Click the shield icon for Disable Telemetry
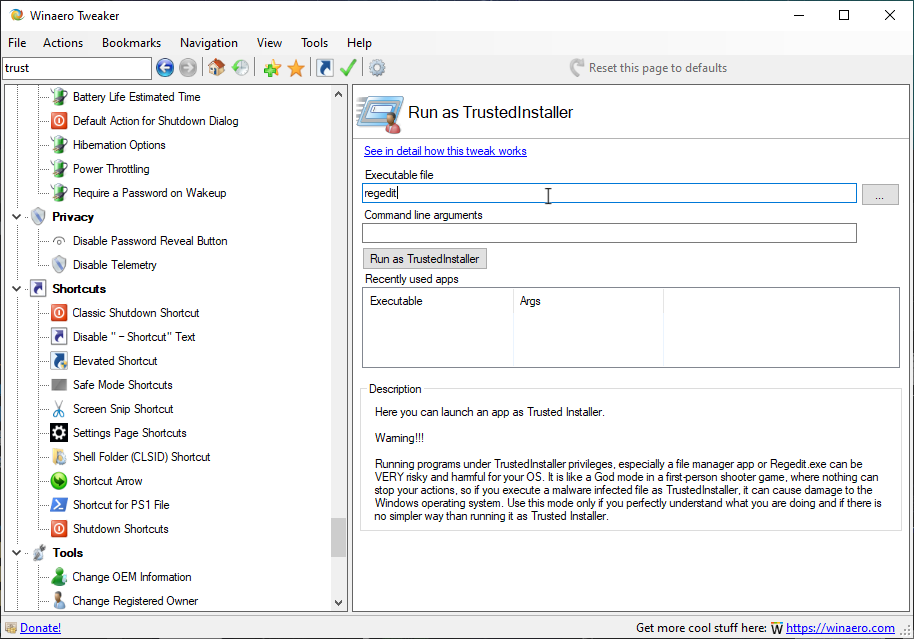This screenshot has width=914, height=639. tap(59, 265)
